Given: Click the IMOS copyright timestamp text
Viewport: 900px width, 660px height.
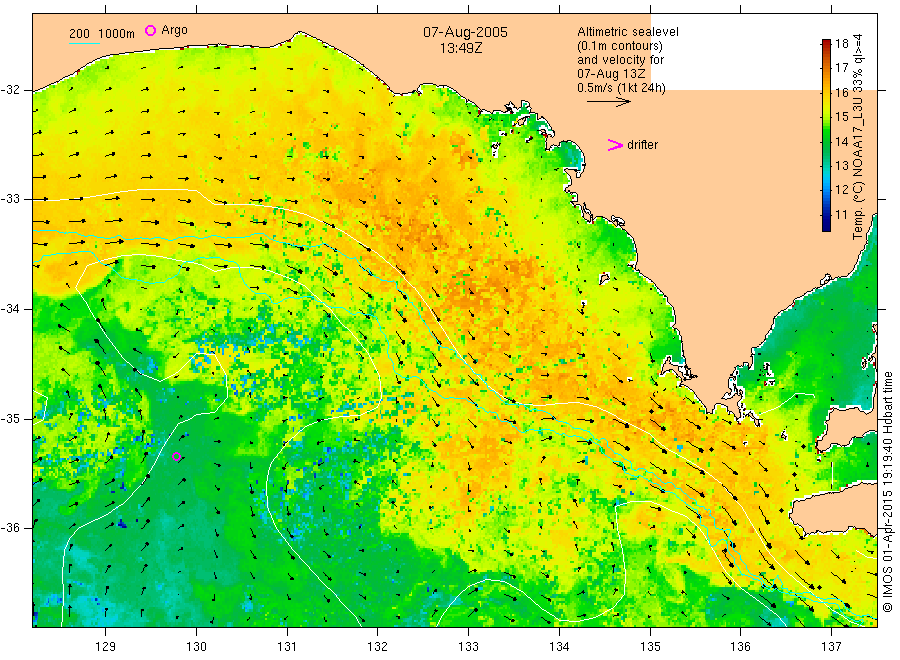Looking at the screenshot, I should point(887,491).
